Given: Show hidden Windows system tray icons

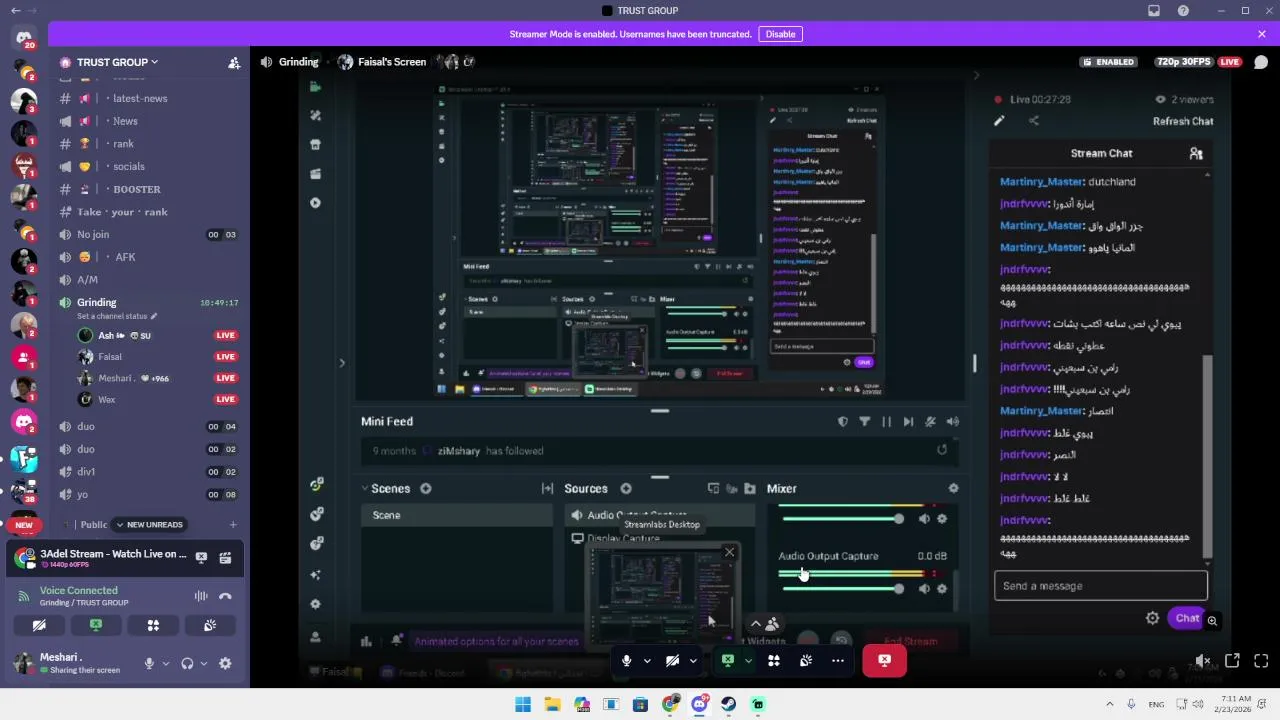Looking at the screenshot, I should (1109, 704).
